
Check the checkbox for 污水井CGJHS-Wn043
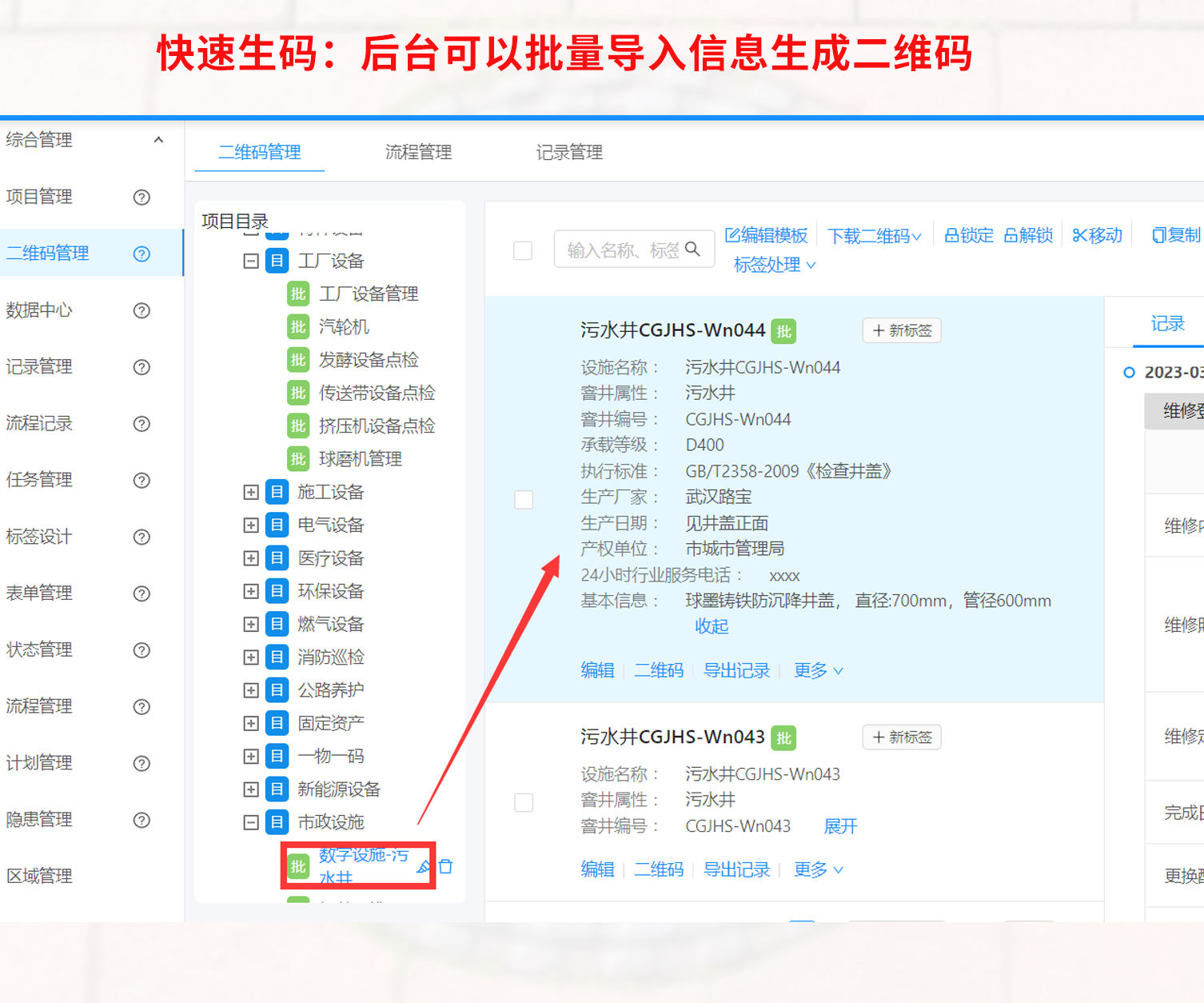pos(524,801)
